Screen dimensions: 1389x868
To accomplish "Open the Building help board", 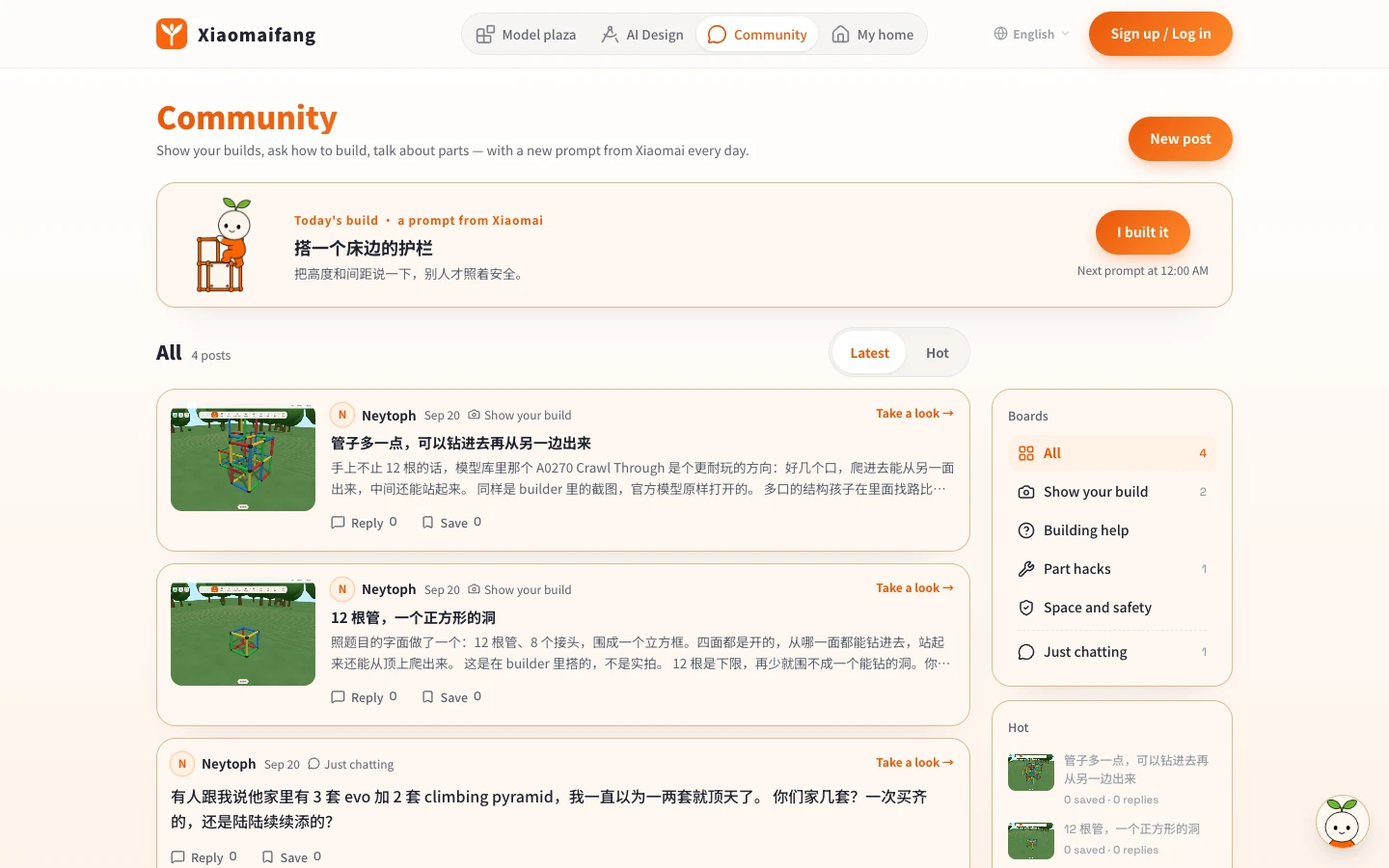I will 1112,530.
